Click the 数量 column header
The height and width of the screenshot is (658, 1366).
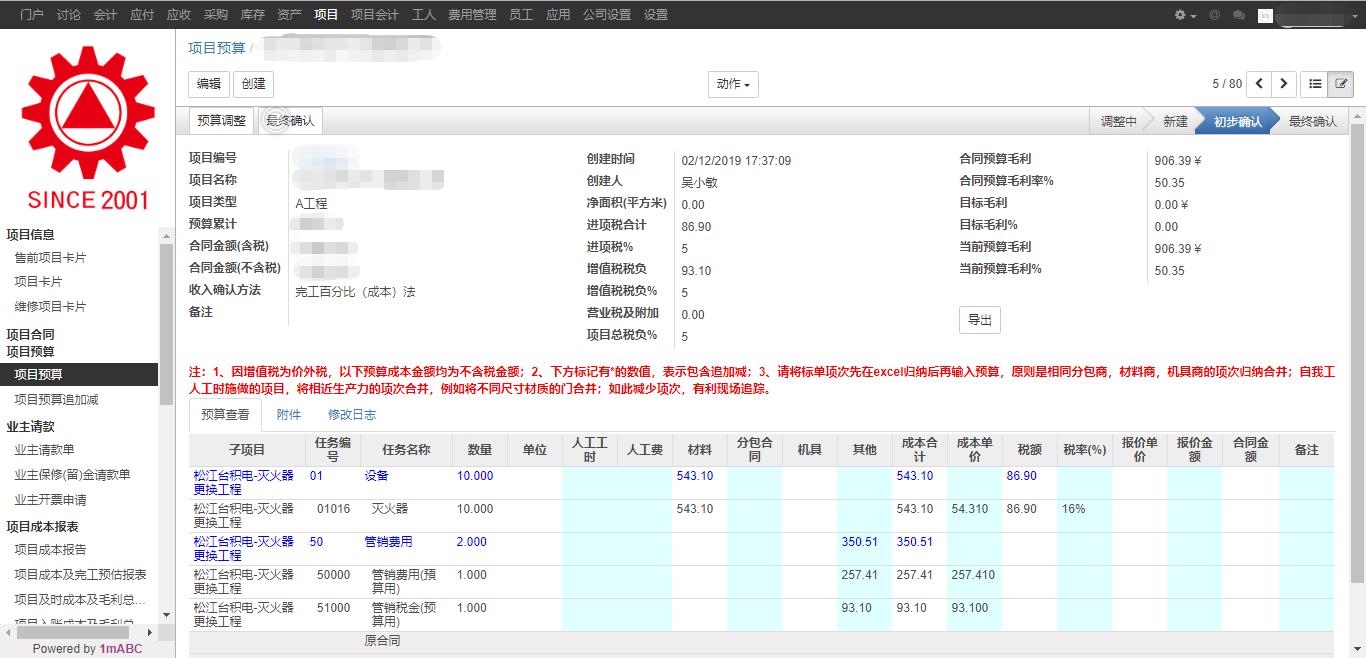click(x=480, y=450)
